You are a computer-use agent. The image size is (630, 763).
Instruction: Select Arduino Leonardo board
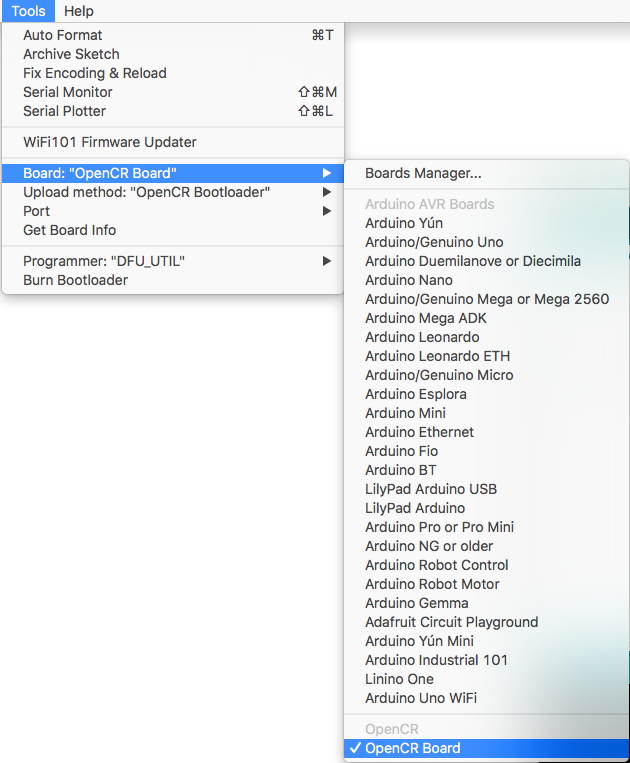486,337
